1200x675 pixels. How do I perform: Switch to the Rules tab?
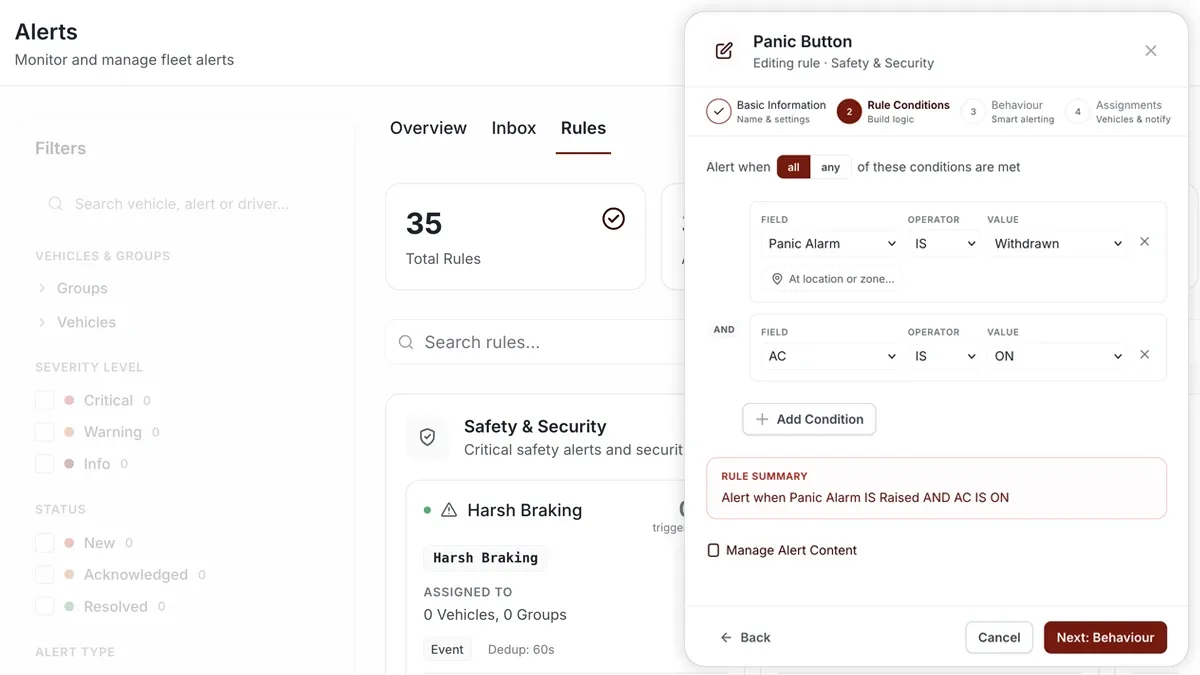tap(583, 128)
